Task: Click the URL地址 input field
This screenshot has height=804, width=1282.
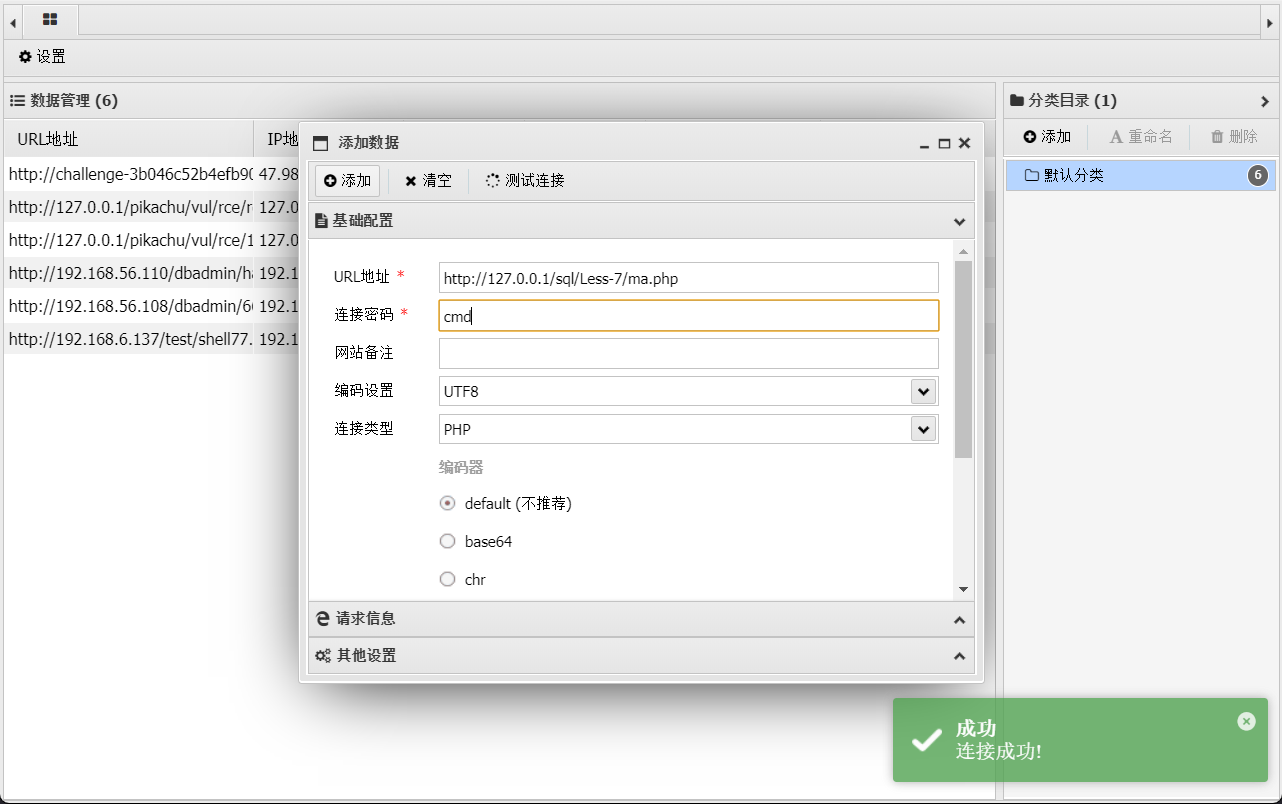Action: pos(689,278)
